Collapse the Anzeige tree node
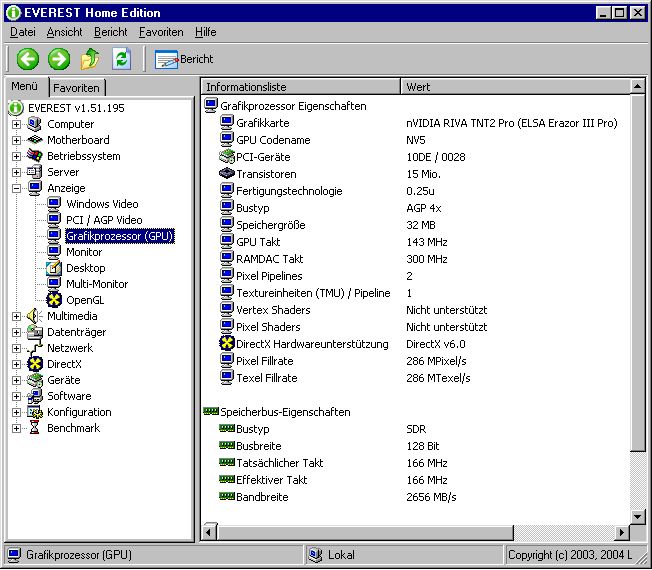Image resolution: width=652 pixels, height=570 pixels. (x=16, y=188)
